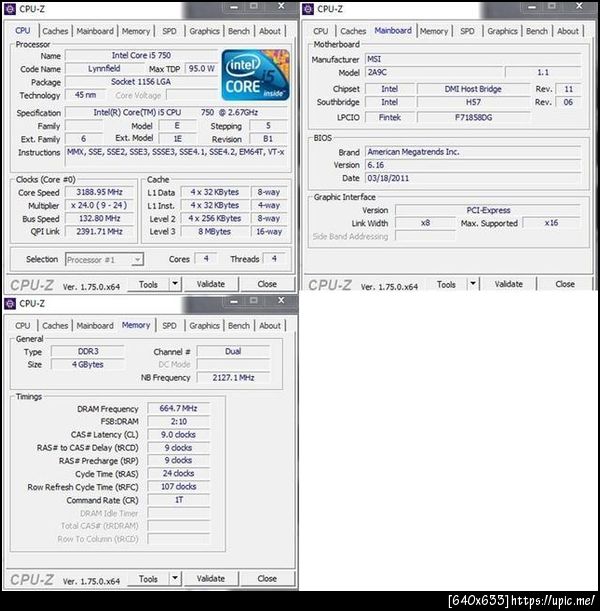600x611 pixels.
Task: Click the PCI-Express version field
Action: [488, 210]
